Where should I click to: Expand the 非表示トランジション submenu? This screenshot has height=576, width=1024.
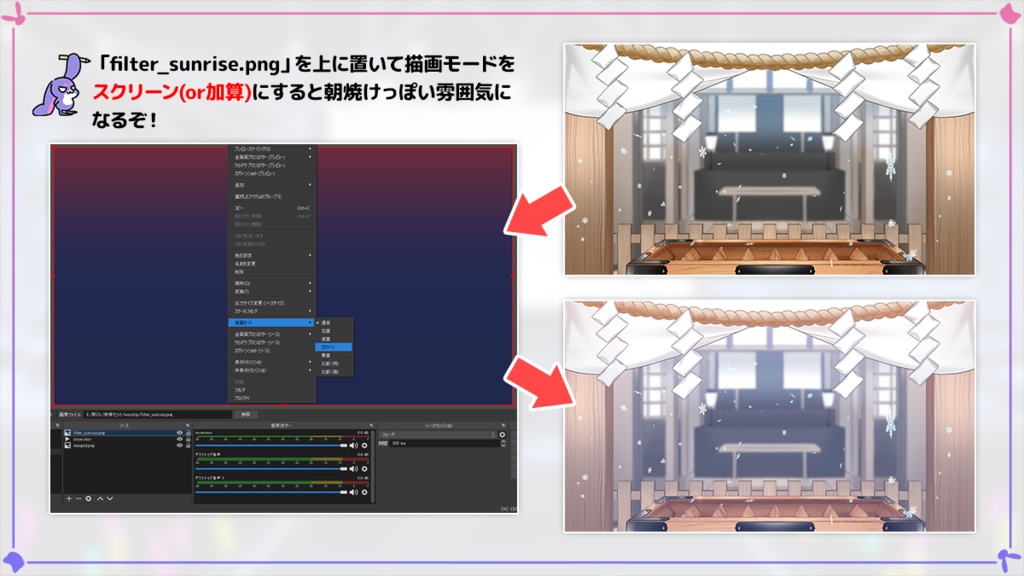coord(272,370)
